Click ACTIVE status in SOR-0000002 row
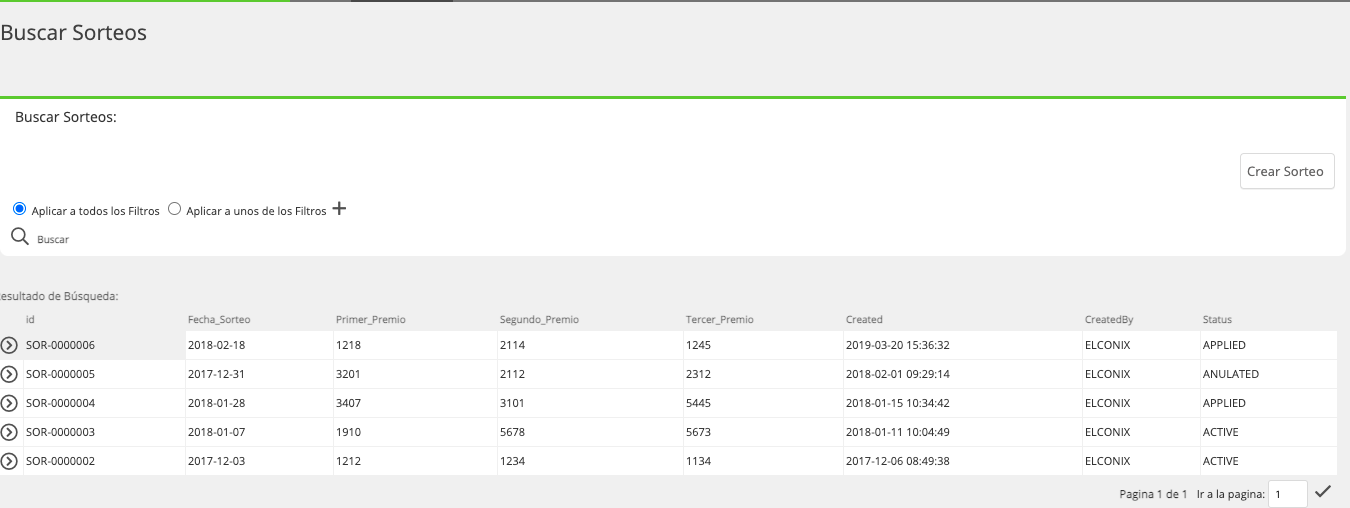Image resolution: width=1350 pixels, height=508 pixels. click(x=1220, y=461)
